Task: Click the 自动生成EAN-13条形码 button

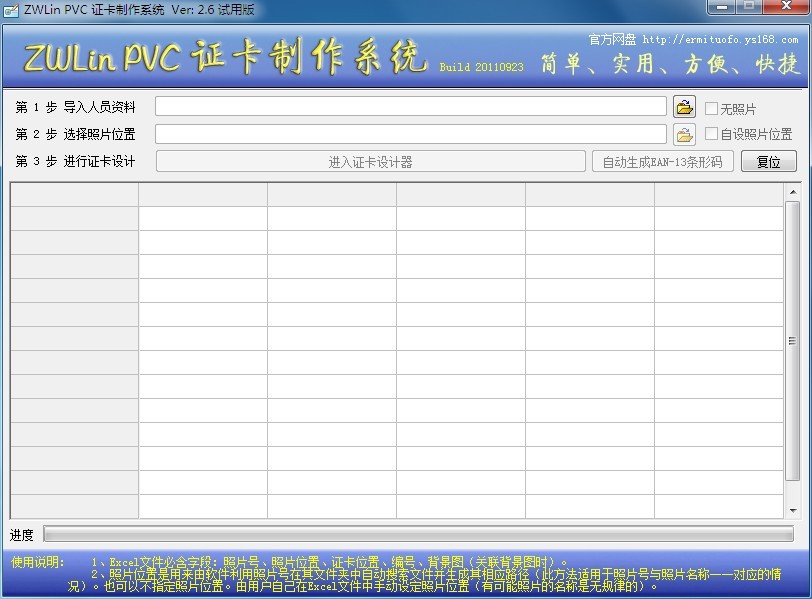Action: 663,162
